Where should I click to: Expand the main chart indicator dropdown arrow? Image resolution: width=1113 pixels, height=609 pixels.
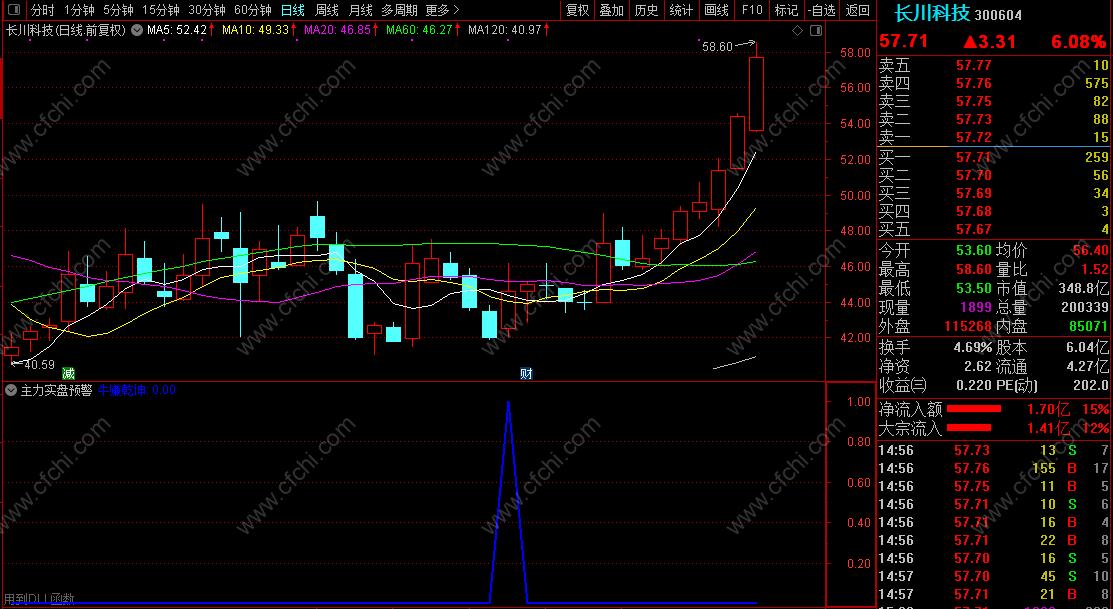tap(137, 31)
